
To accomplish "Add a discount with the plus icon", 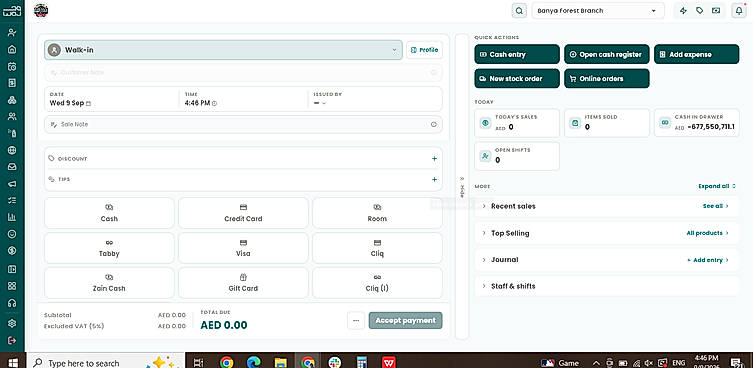I will tap(434, 159).
